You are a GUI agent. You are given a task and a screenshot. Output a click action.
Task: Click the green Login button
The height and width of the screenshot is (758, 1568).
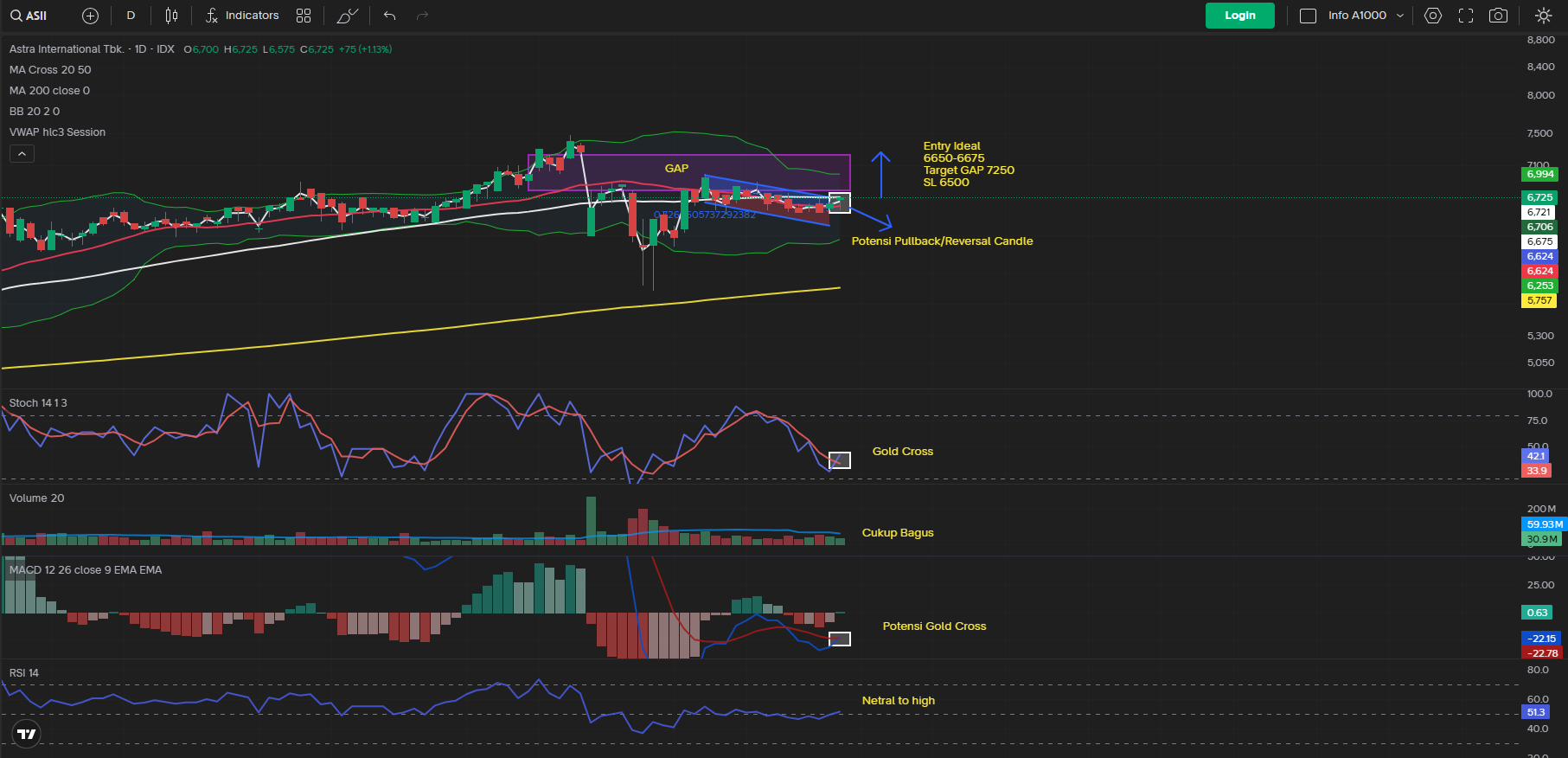[x=1239, y=16]
